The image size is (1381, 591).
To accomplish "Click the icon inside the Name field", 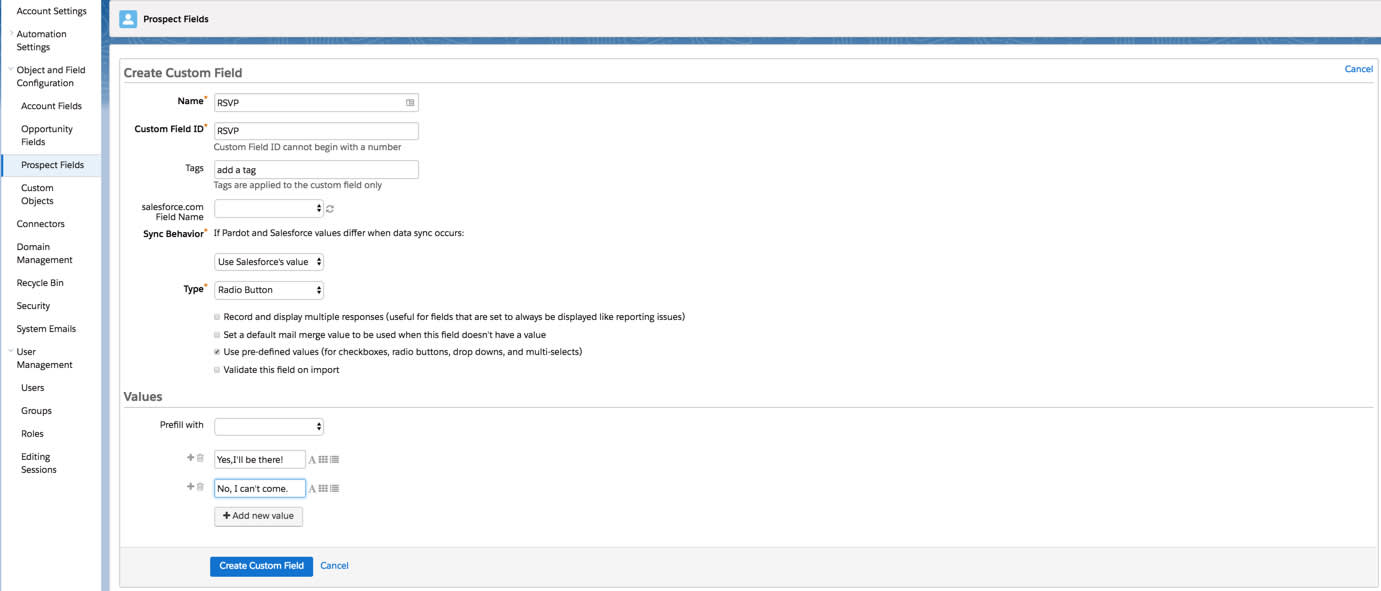I will tap(410, 103).
